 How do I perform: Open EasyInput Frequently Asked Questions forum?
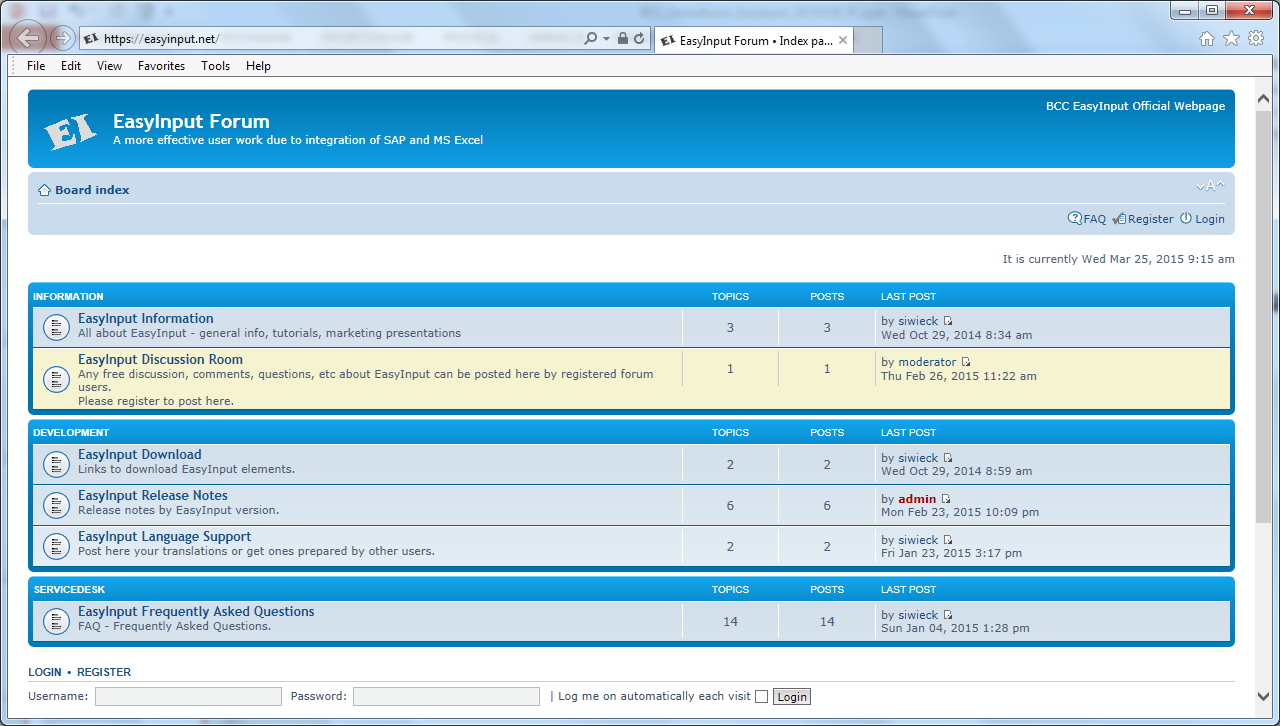pos(196,611)
